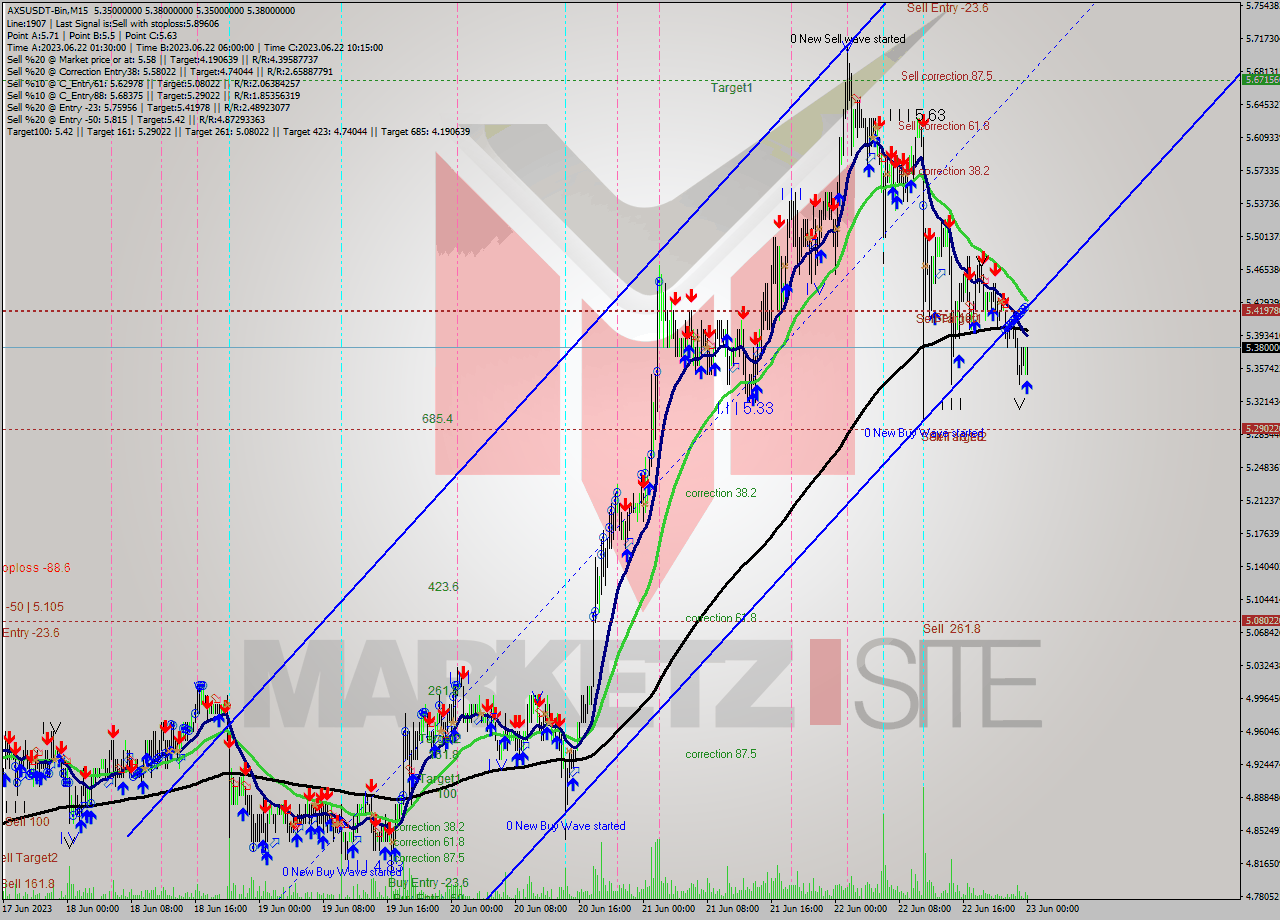Image resolution: width=1280 pixels, height=920 pixels.
Task: Click the '22 Jun 00:00' time label
Action: [861, 909]
